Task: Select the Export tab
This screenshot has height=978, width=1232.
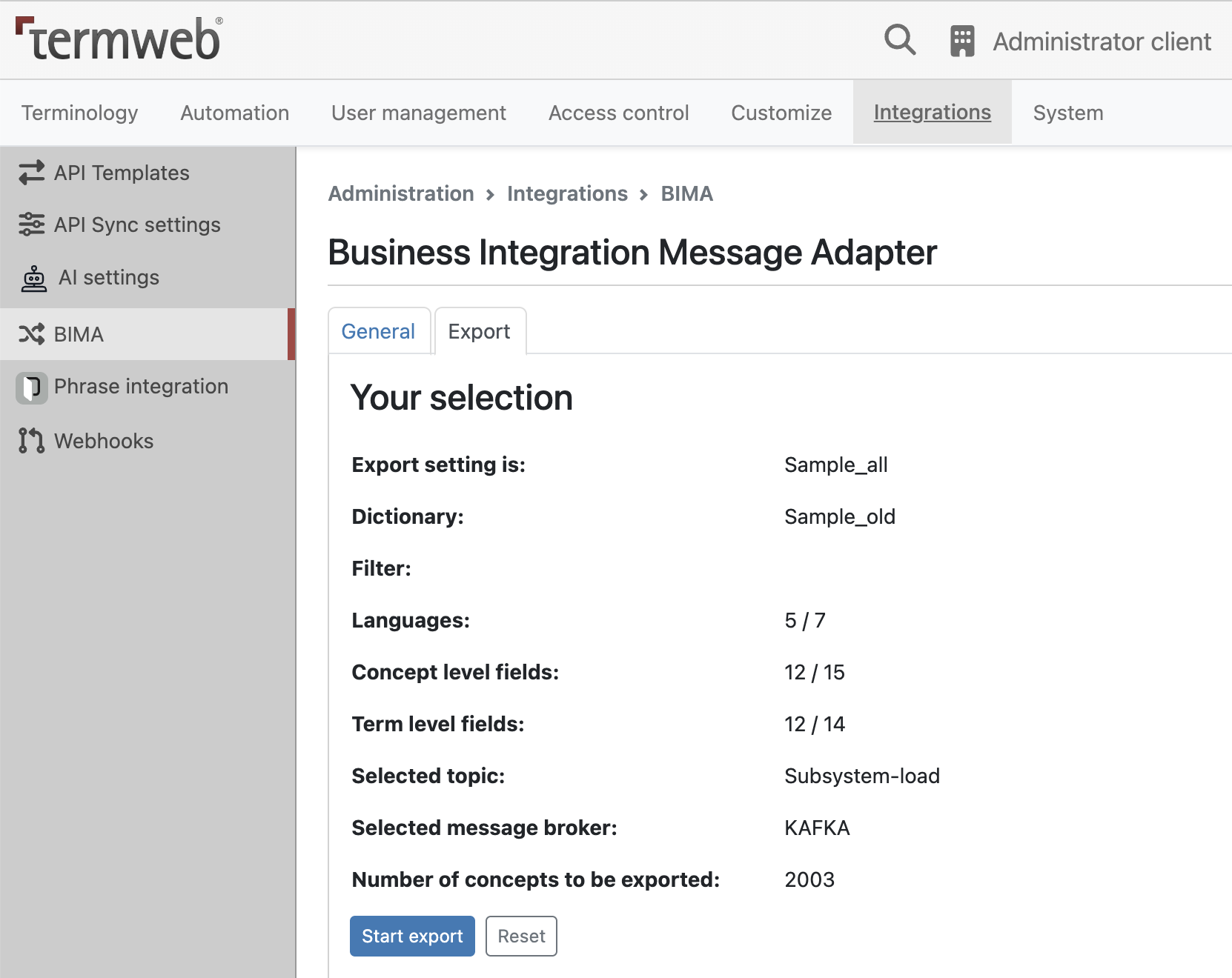Action: 480,331
